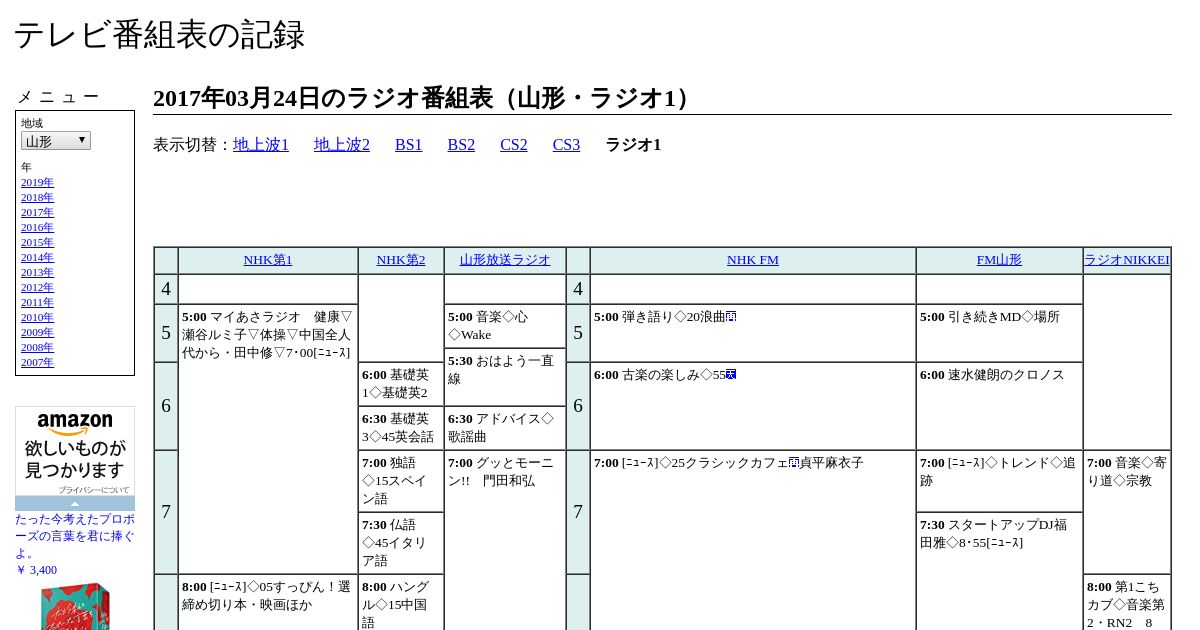This screenshot has width=1200, height=630.
Task: Open the NHK第1 channel header link
Action: pyautogui.click(x=268, y=260)
